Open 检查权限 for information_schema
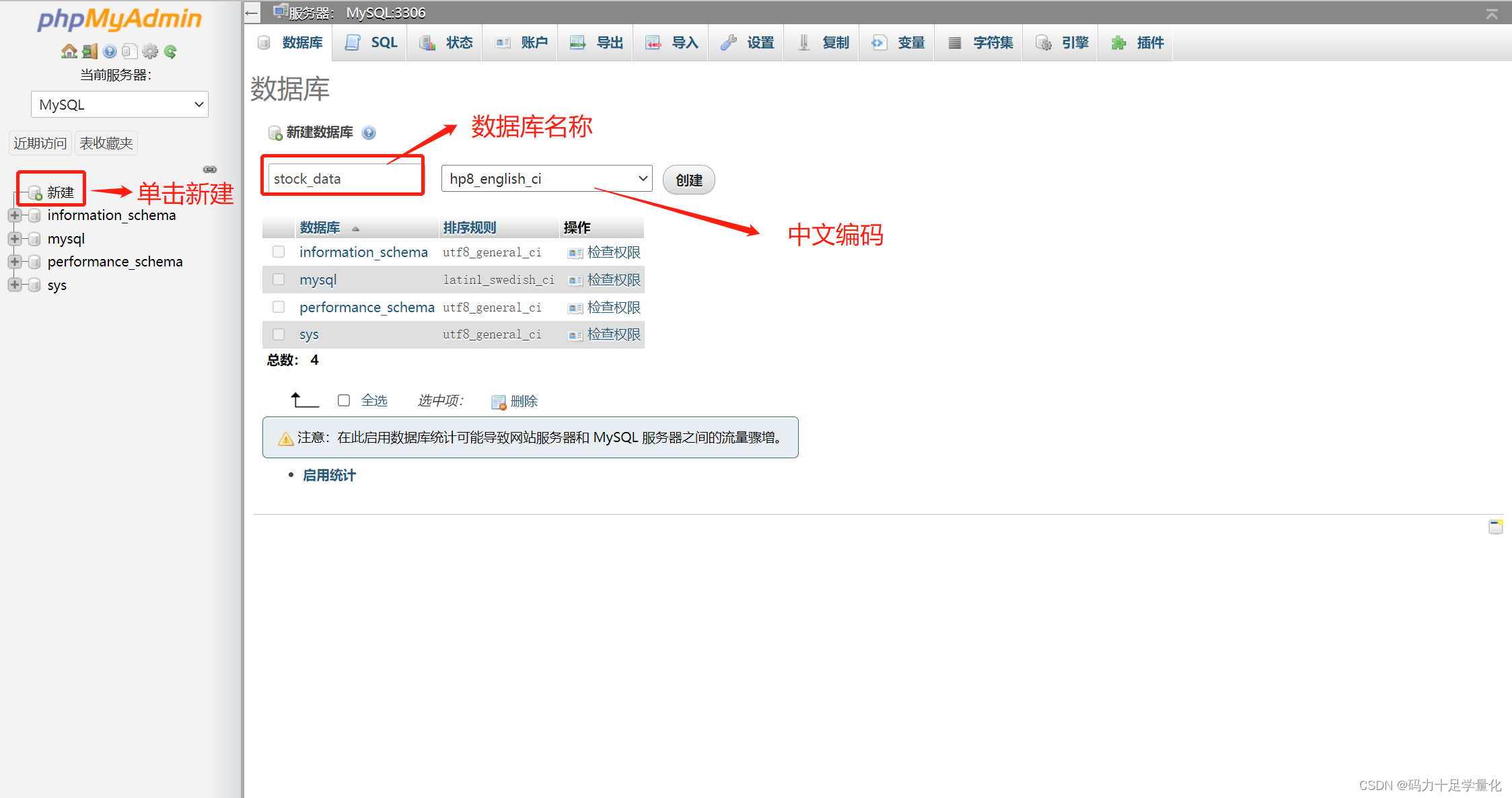This screenshot has height=798, width=1512. point(614,252)
